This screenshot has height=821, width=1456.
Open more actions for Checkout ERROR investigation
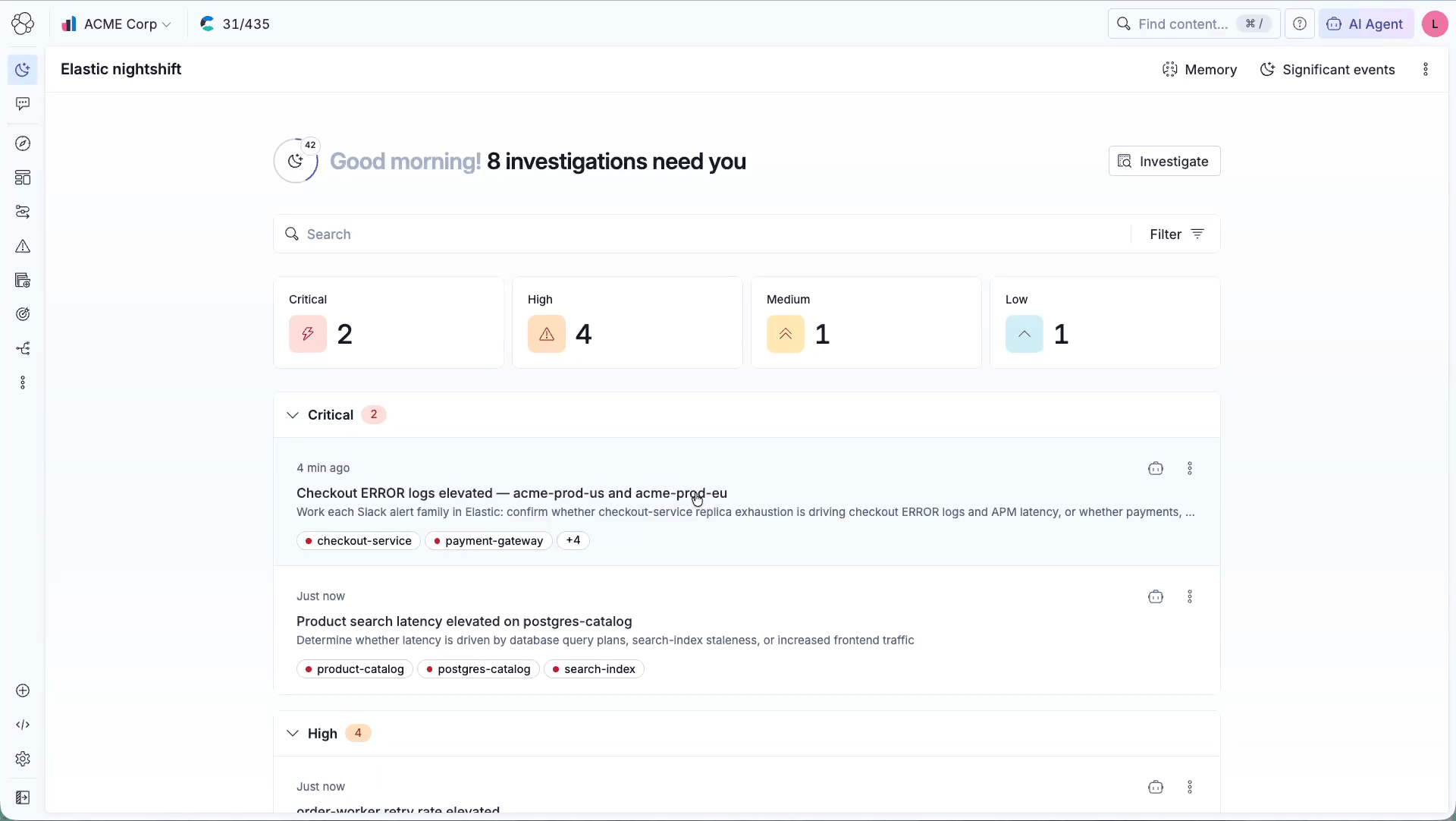(1190, 468)
